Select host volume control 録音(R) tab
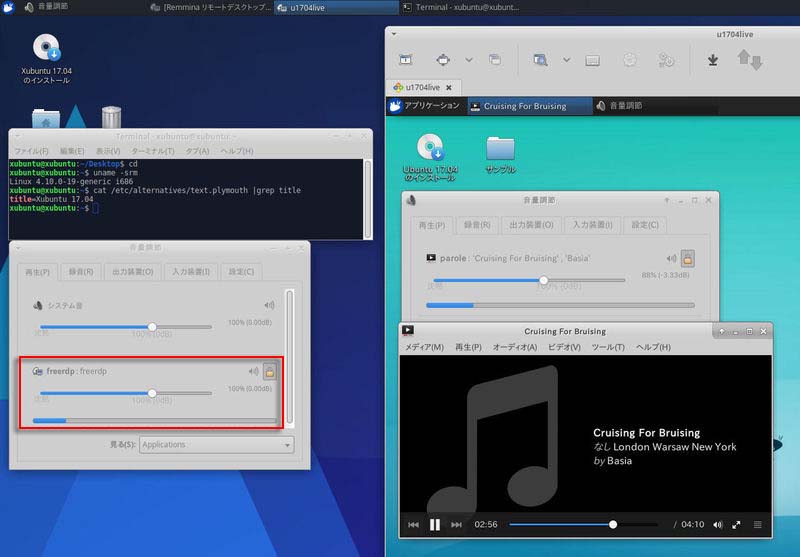The width and height of the screenshot is (800, 557). coord(81,271)
